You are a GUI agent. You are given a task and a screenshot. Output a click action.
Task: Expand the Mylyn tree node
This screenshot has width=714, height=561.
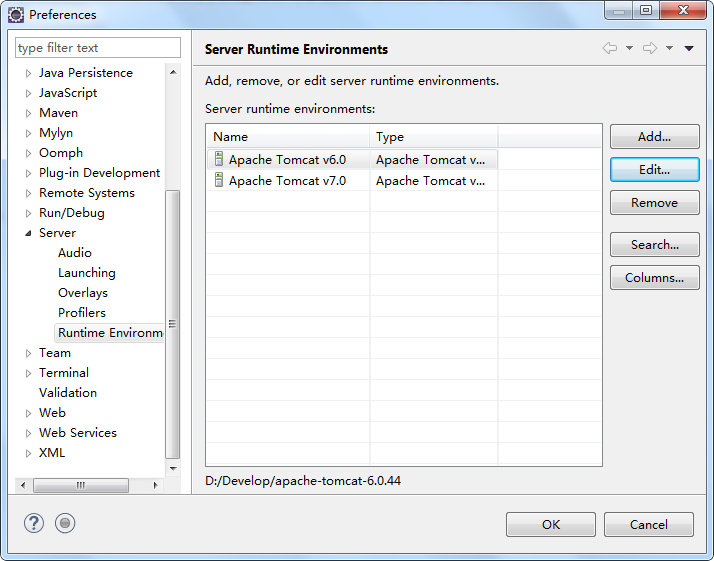28,133
